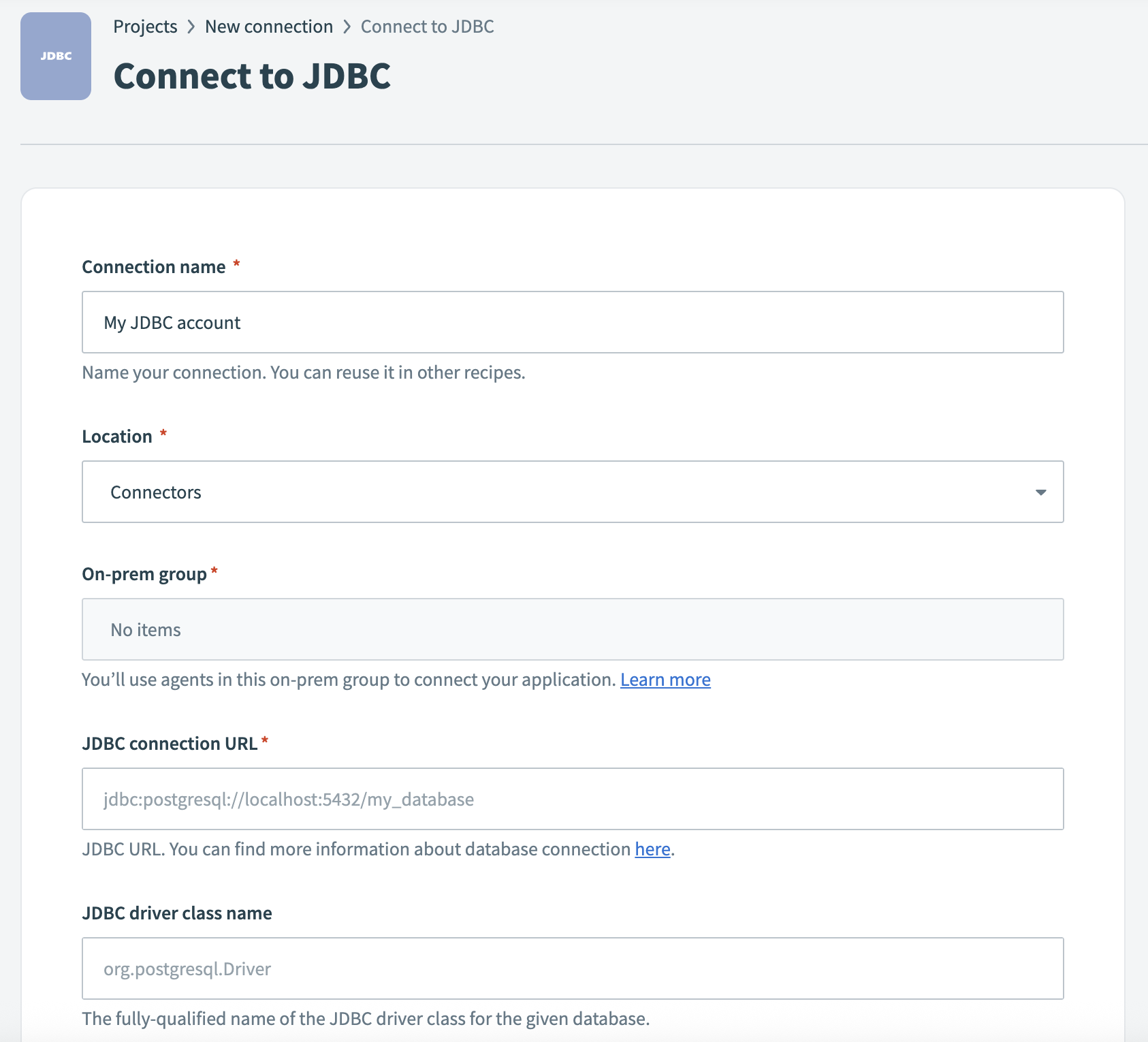Click the chevron arrow in the Location field
This screenshot has height=1042, width=1148.
[1040, 491]
